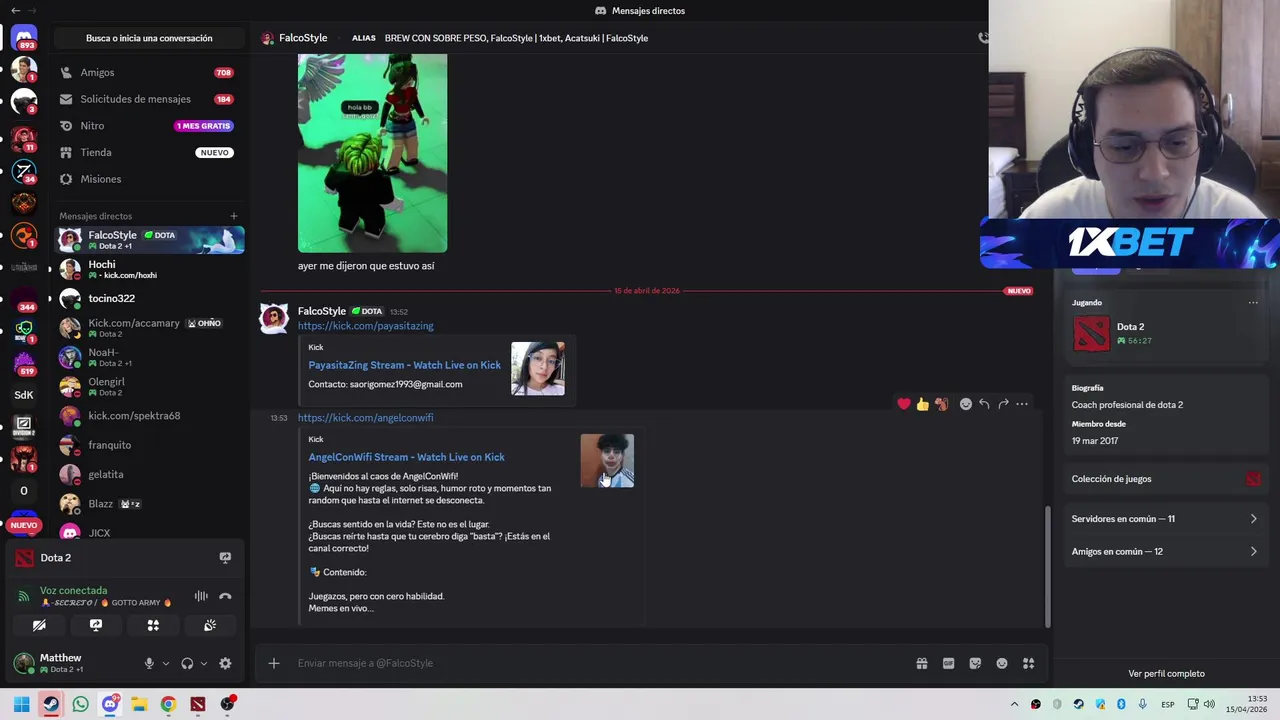This screenshot has width=1280, height=720.
Task: Open more message options ellipsis
Action: point(1022,404)
